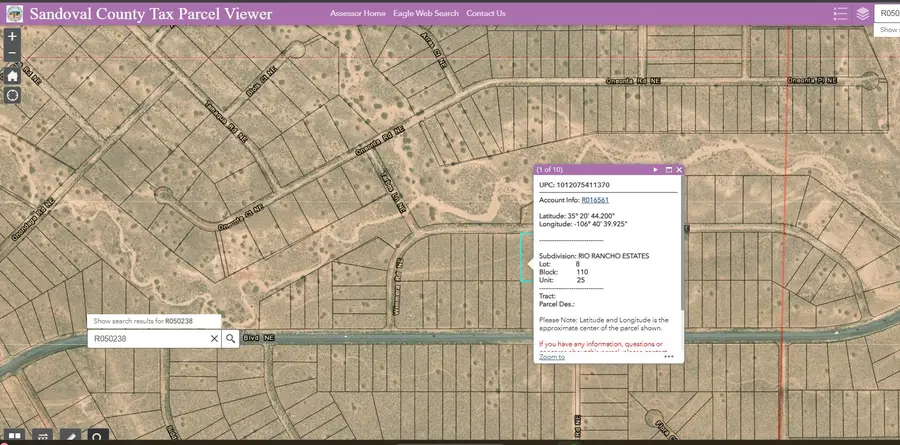Click the Sandoval County logo
Image resolution: width=900 pixels, height=445 pixels.
pos(14,14)
